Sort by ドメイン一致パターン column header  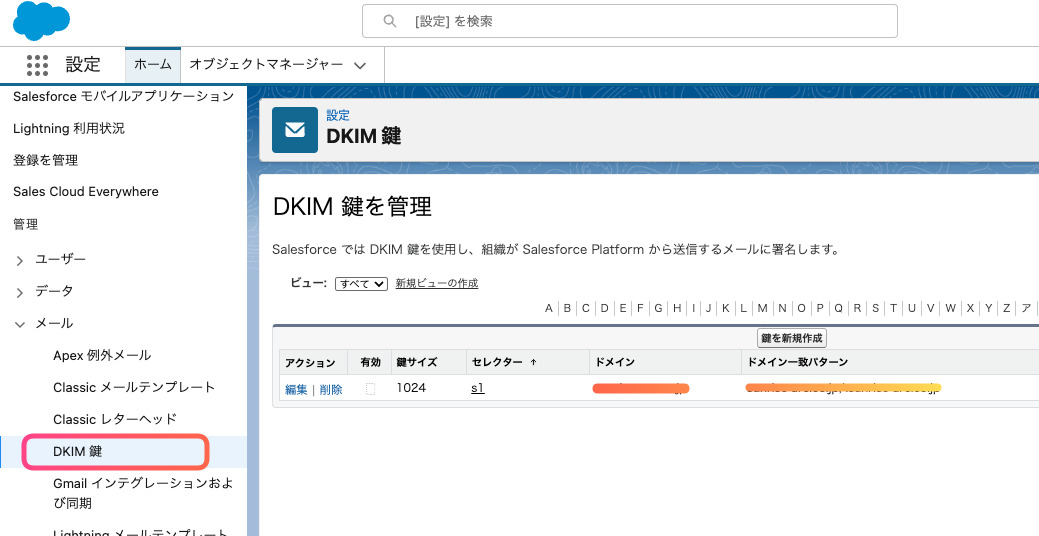pos(797,362)
